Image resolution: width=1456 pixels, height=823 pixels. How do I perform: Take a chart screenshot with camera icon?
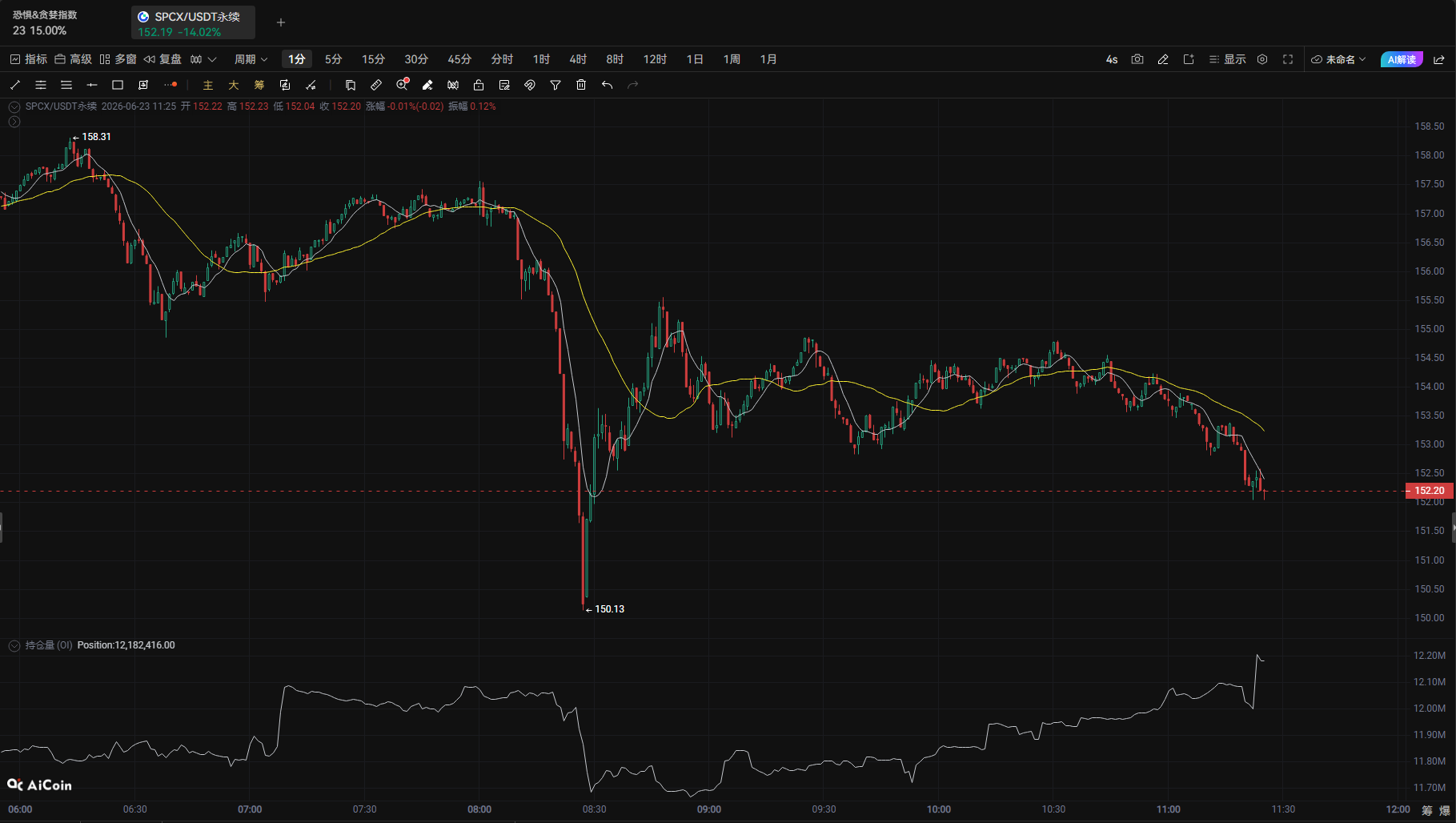[x=1137, y=59]
